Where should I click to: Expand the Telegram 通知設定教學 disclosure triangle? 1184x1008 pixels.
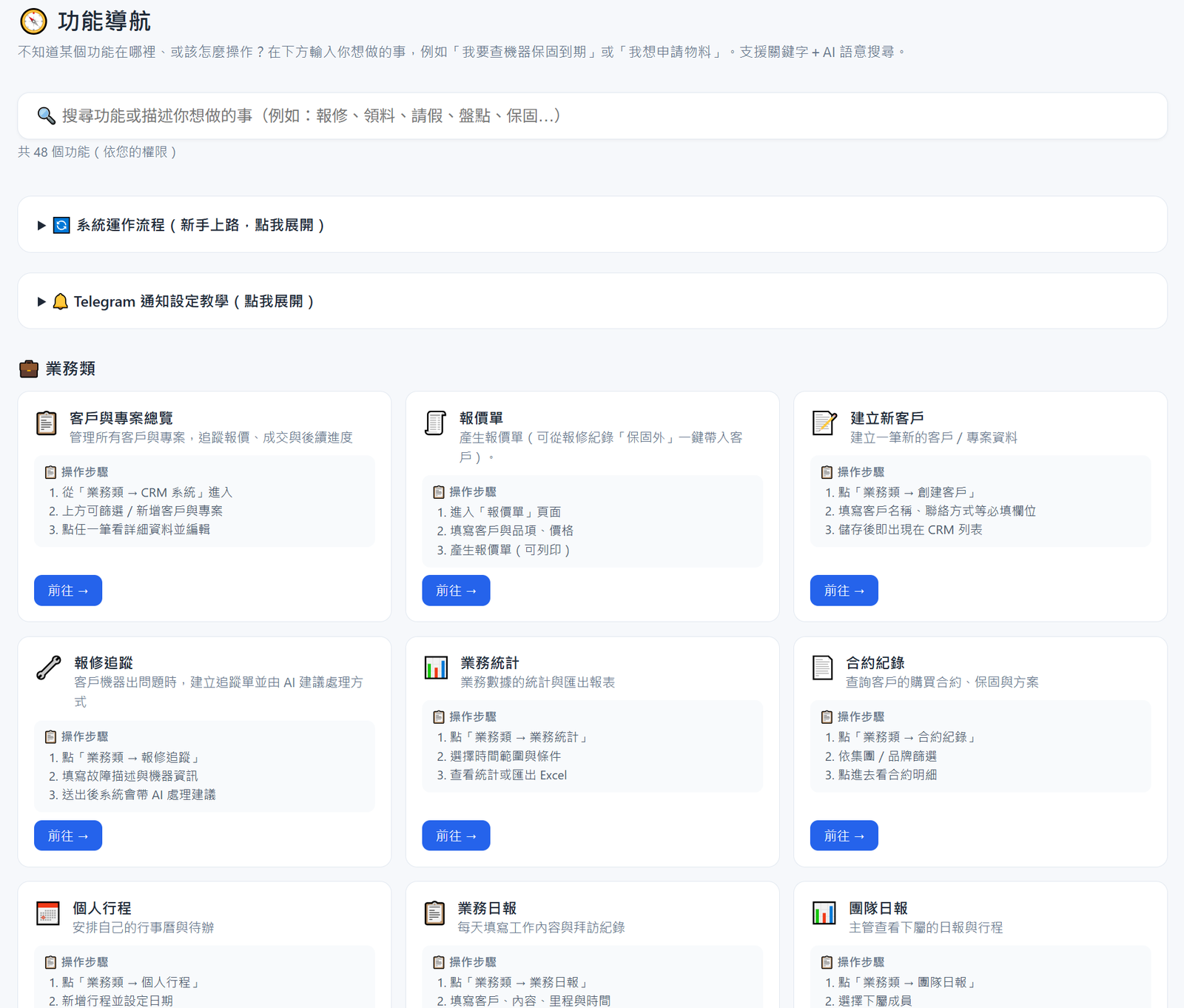click(41, 301)
